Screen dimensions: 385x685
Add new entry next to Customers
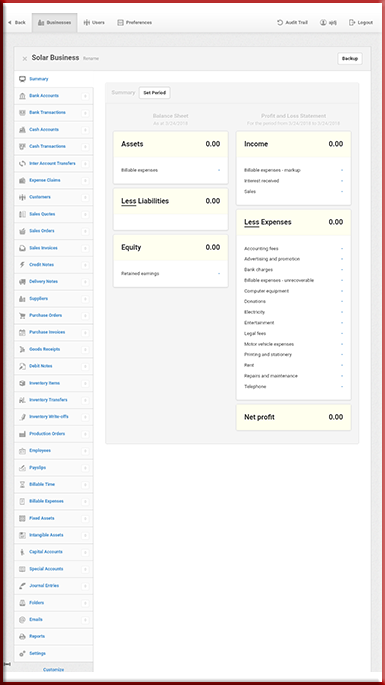coord(85,197)
